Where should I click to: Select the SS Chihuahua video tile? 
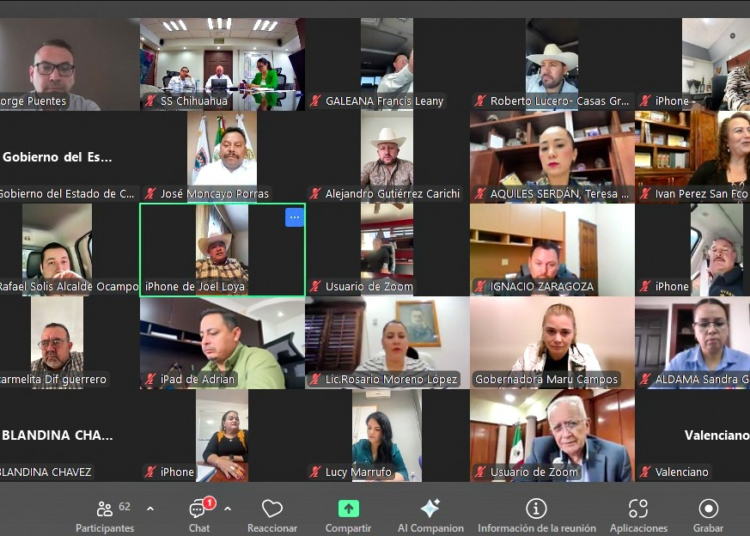(222, 64)
